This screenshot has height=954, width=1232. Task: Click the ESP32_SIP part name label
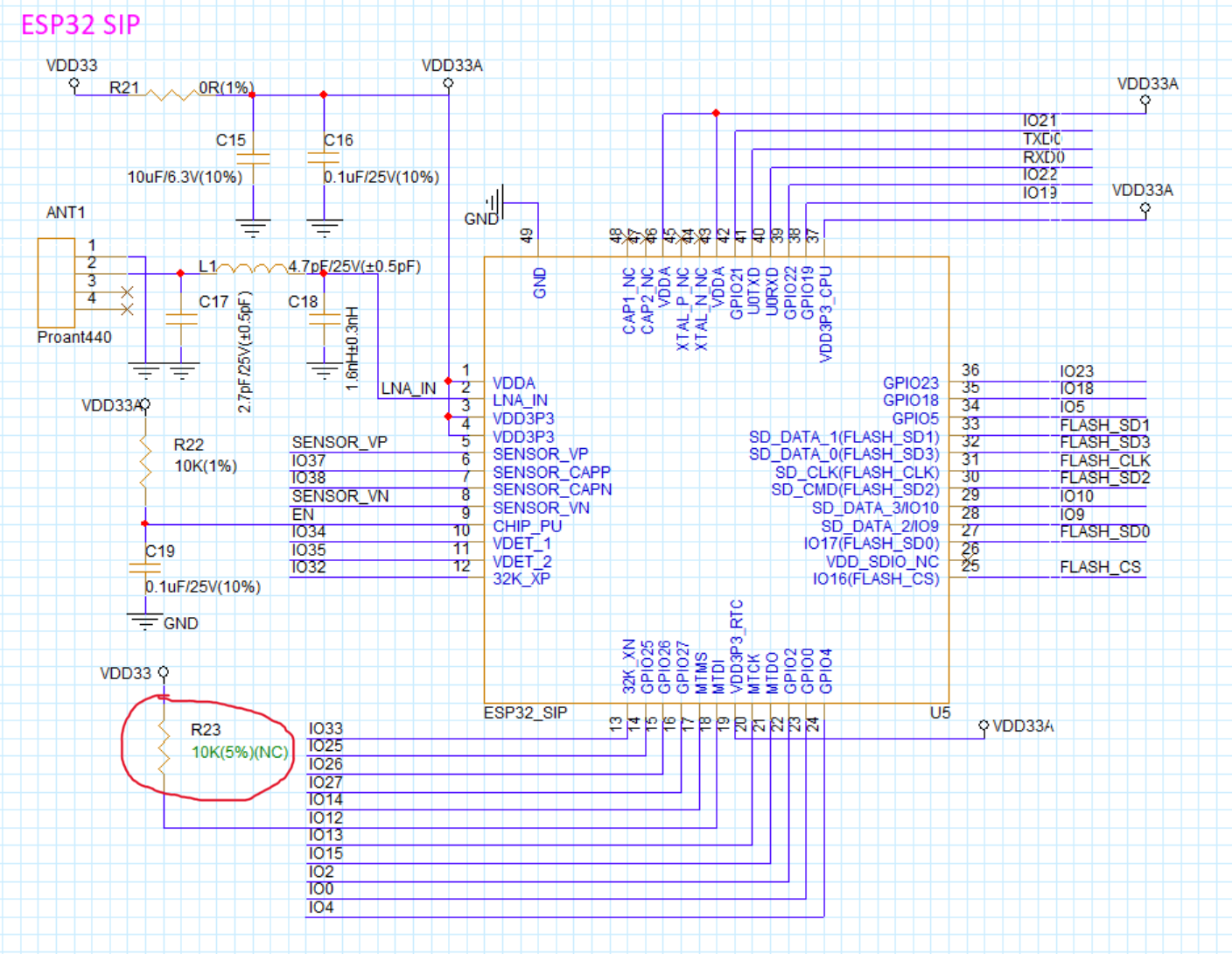[x=526, y=712]
